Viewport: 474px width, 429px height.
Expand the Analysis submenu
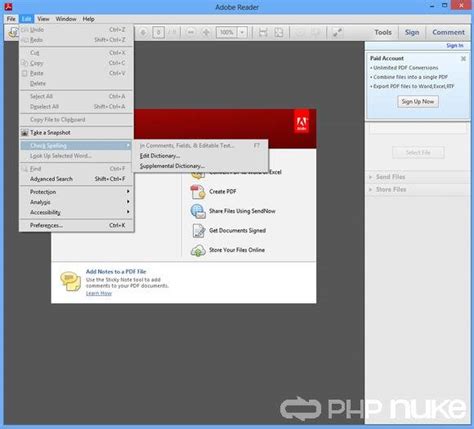point(77,202)
